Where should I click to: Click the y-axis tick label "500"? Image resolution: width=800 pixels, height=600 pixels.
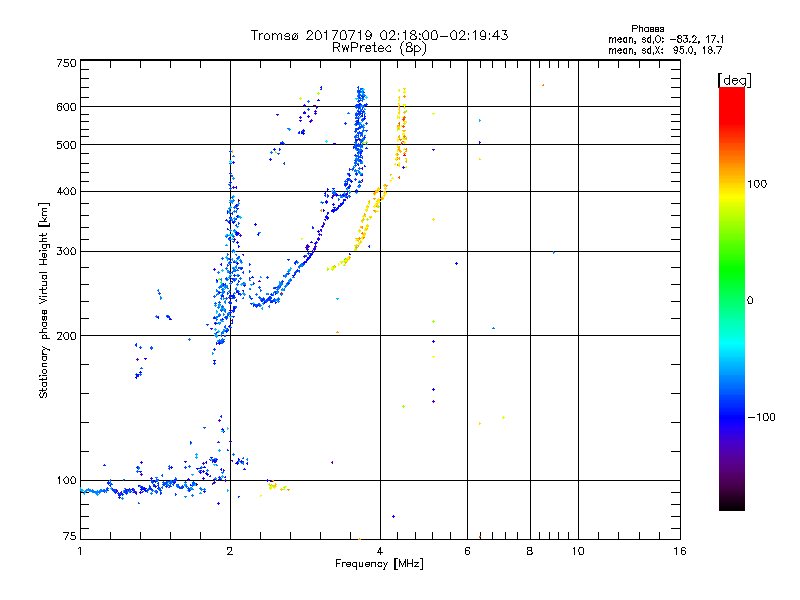point(66,145)
